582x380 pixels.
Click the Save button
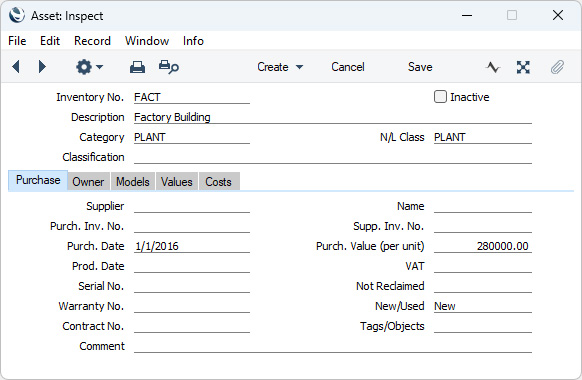pyautogui.click(x=420, y=67)
